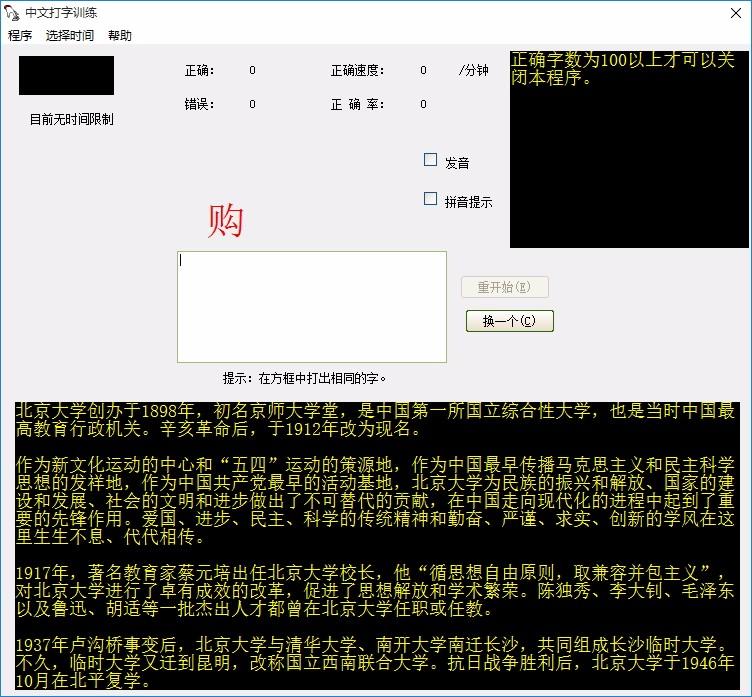Click the paragraph starting with 1937年卢沟桥事变
The width and height of the screenshot is (752, 697).
[375, 662]
